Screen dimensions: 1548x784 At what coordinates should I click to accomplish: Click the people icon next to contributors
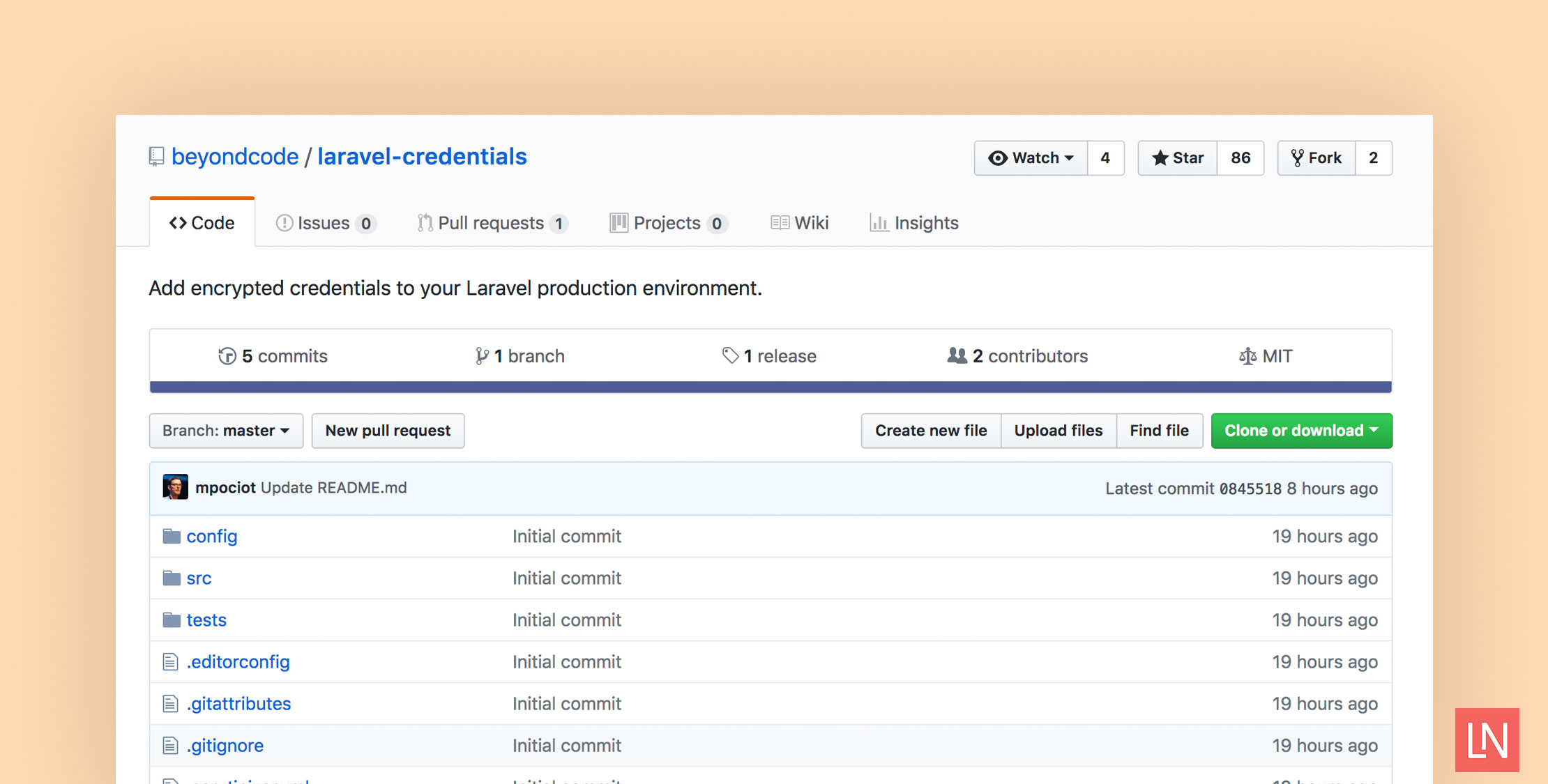coord(957,355)
